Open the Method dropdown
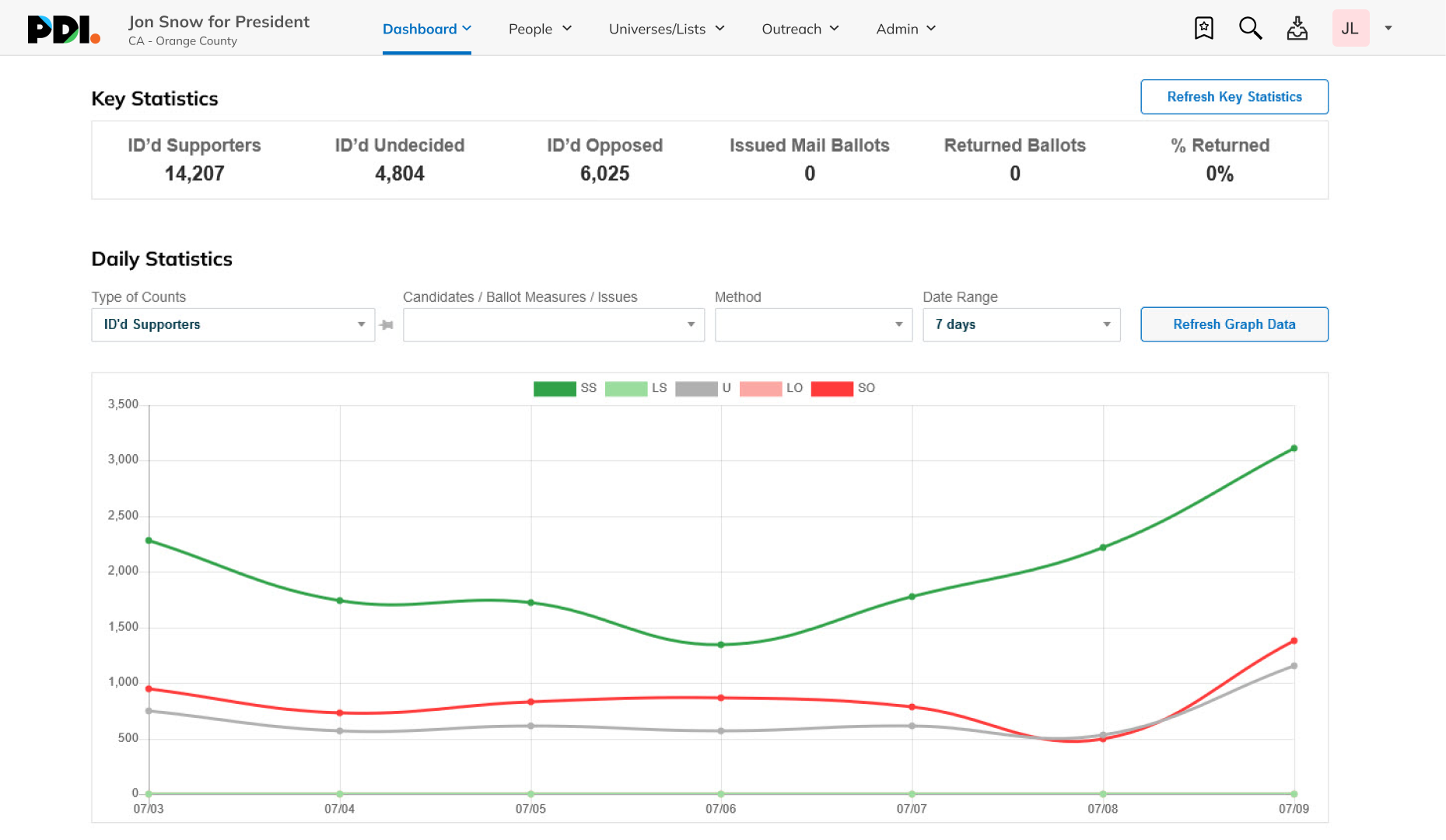Image resolution: width=1446 pixels, height=840 pixels. tap(814, 324)
